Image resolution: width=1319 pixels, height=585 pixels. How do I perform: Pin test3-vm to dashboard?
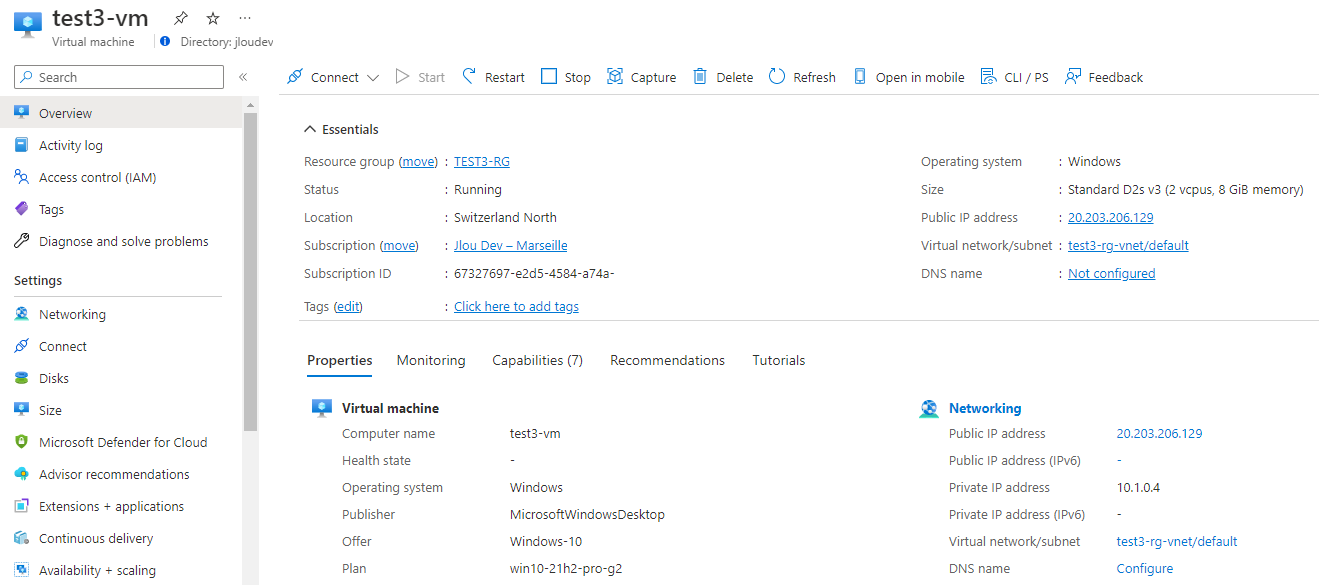point(180,18)
